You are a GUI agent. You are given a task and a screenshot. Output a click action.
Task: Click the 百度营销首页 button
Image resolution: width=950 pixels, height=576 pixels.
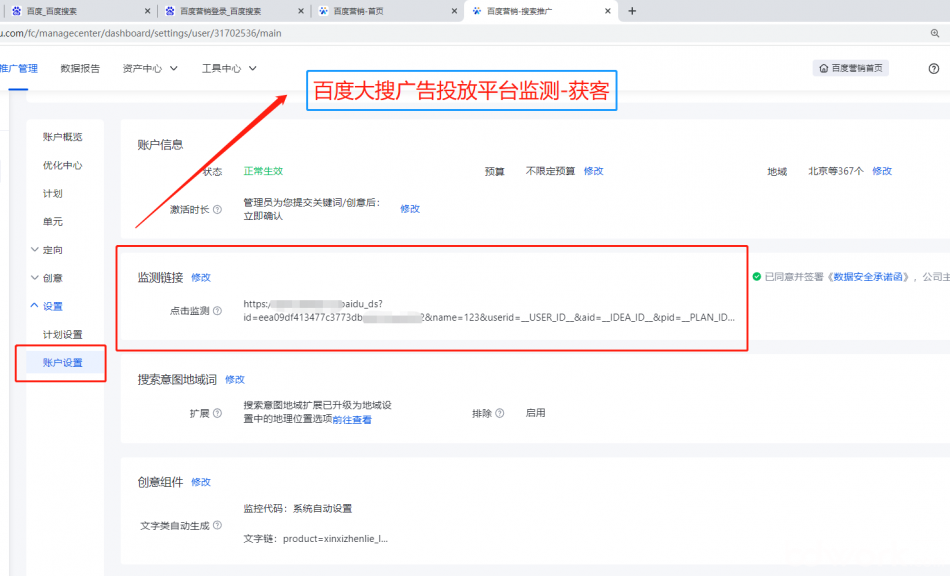851,68
